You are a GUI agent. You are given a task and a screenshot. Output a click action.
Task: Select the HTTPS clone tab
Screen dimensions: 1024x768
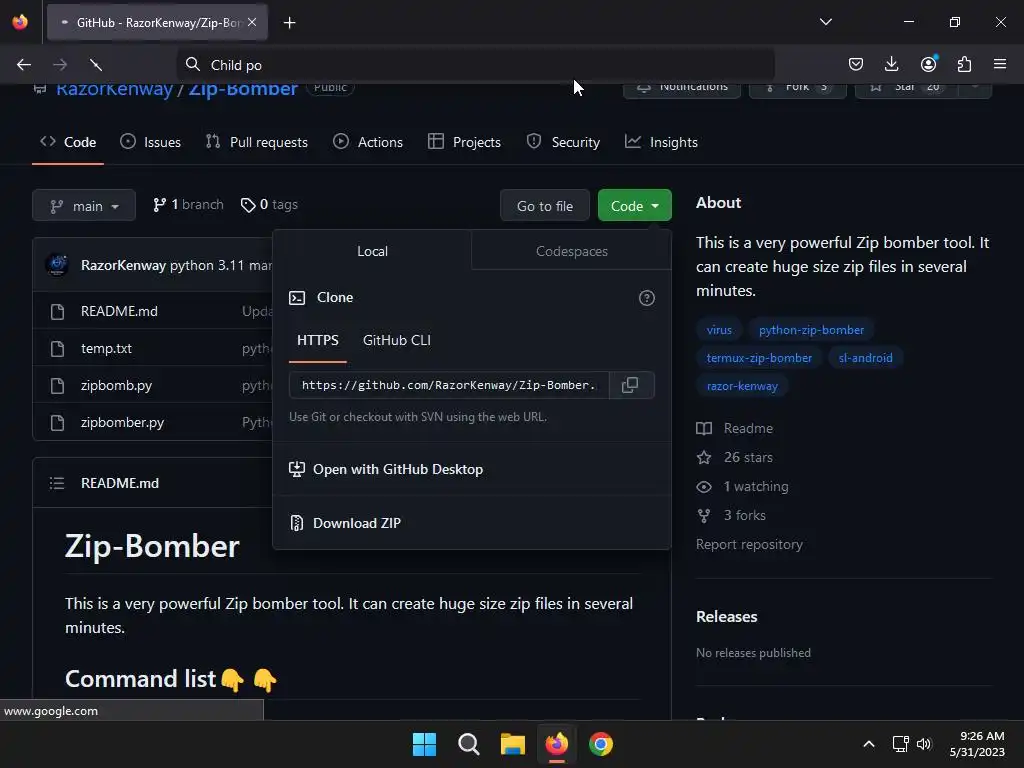317,340
